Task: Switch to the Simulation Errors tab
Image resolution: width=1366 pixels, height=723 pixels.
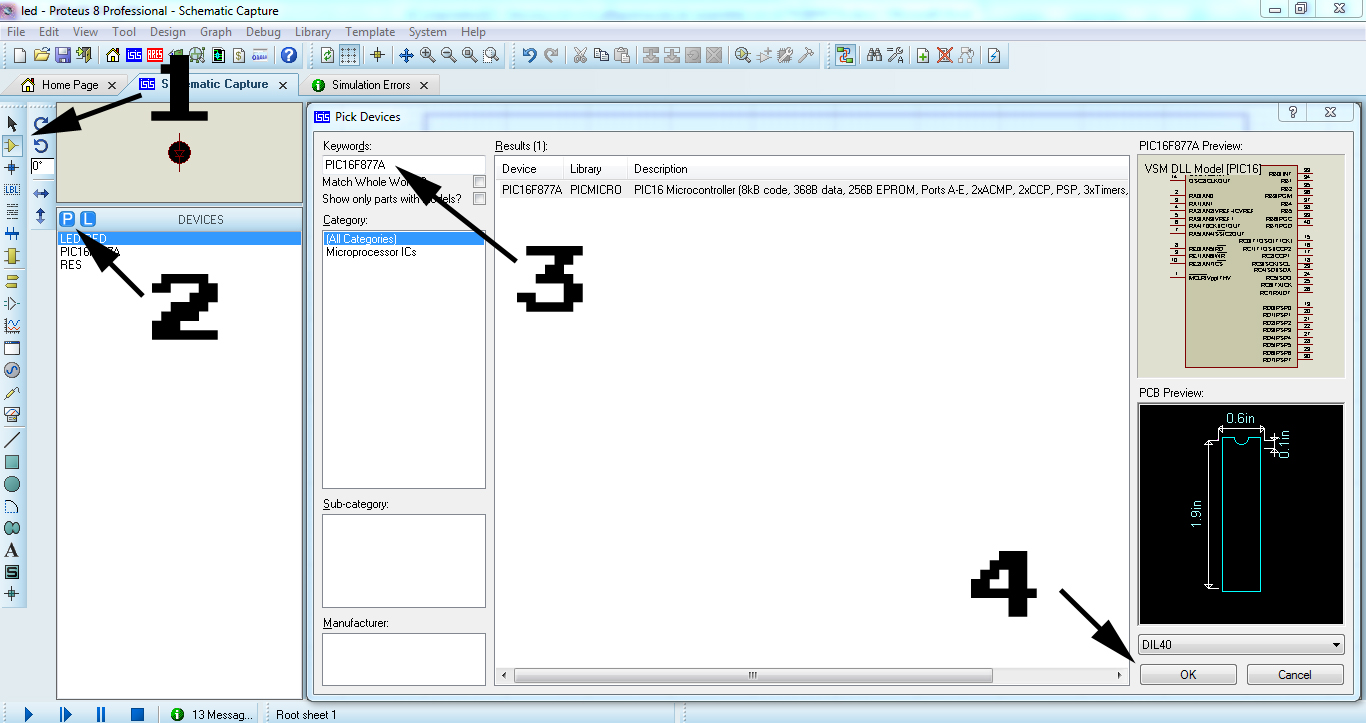Action: [x=371, y=85]
